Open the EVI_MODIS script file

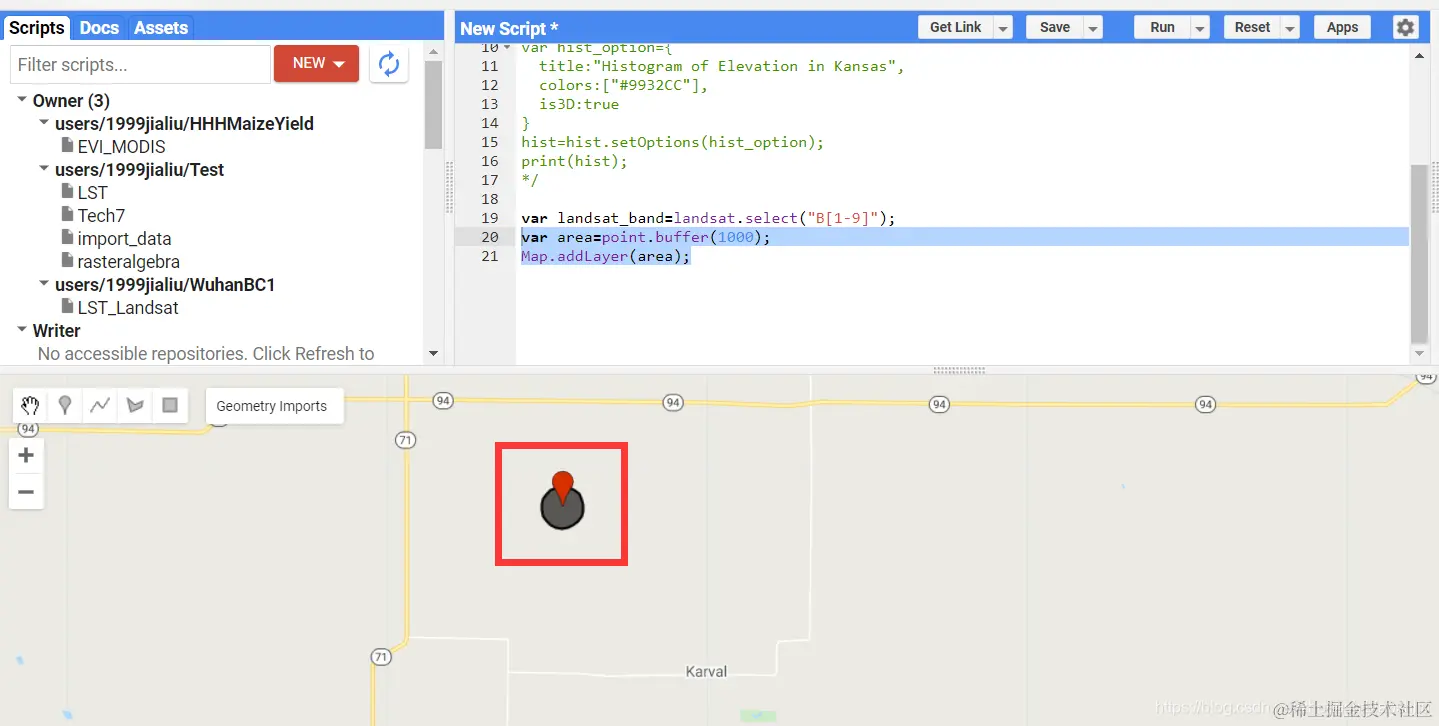(x=121, y=147)
